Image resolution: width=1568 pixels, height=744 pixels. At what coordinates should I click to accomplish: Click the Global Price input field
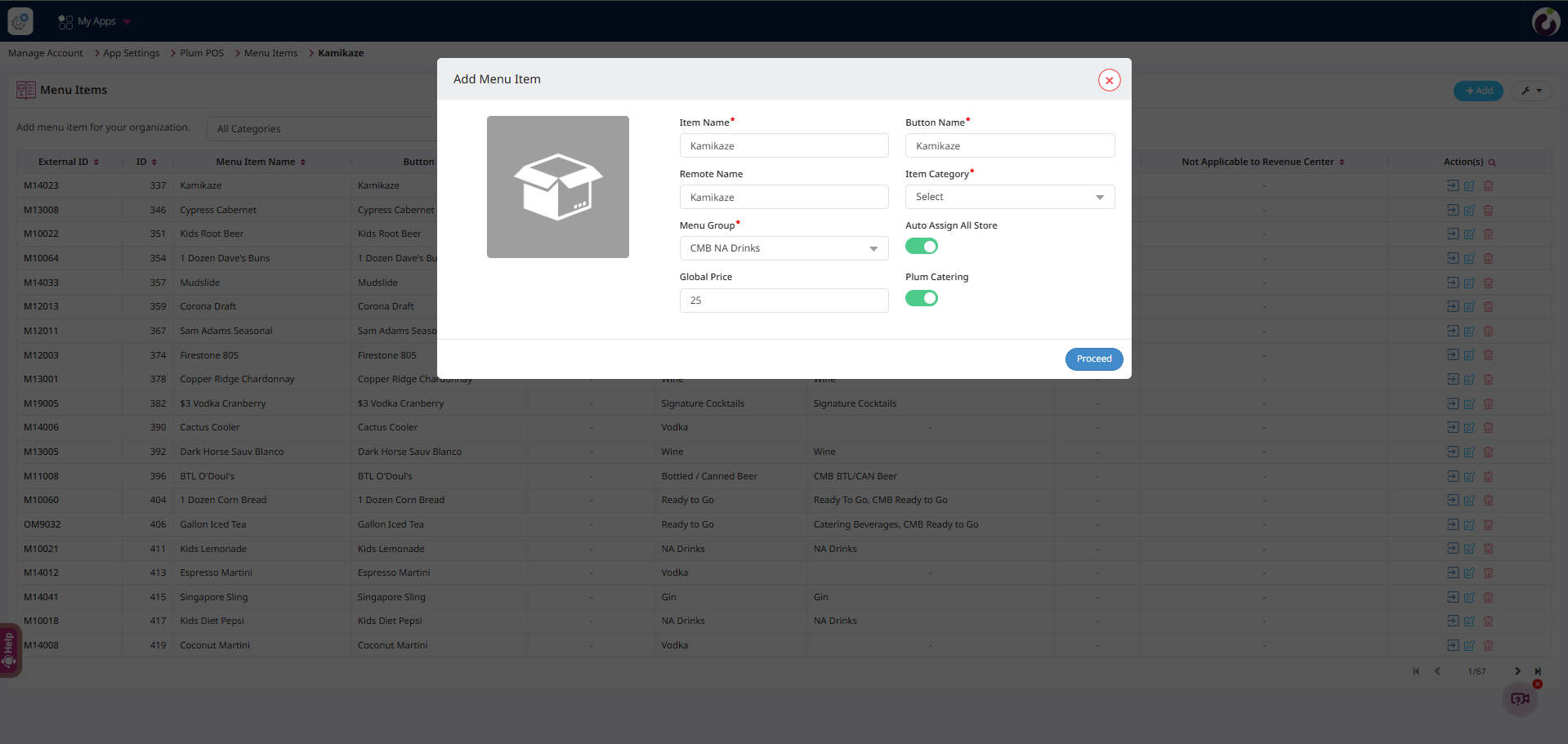(x=784, y=301)
